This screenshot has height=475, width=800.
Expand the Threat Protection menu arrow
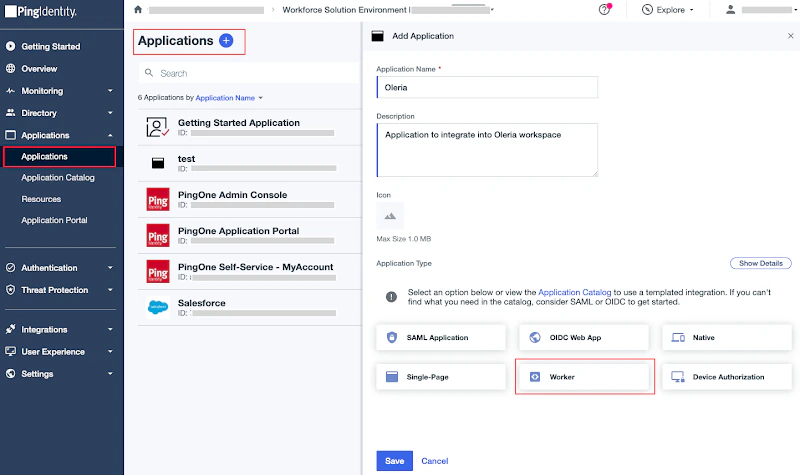tap(110, 290)
